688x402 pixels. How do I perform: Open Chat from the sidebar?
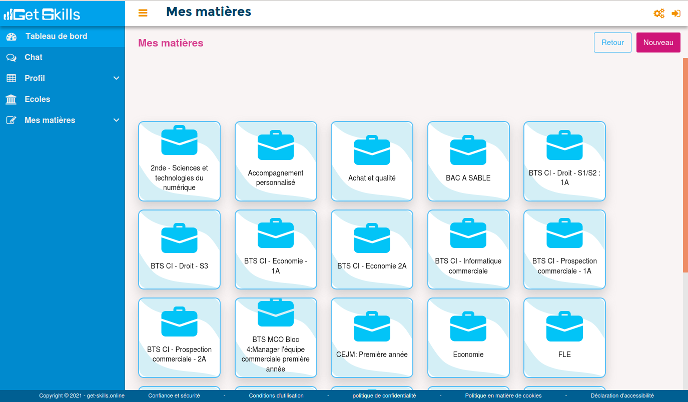pyautogui.click(x=33, y=57)
